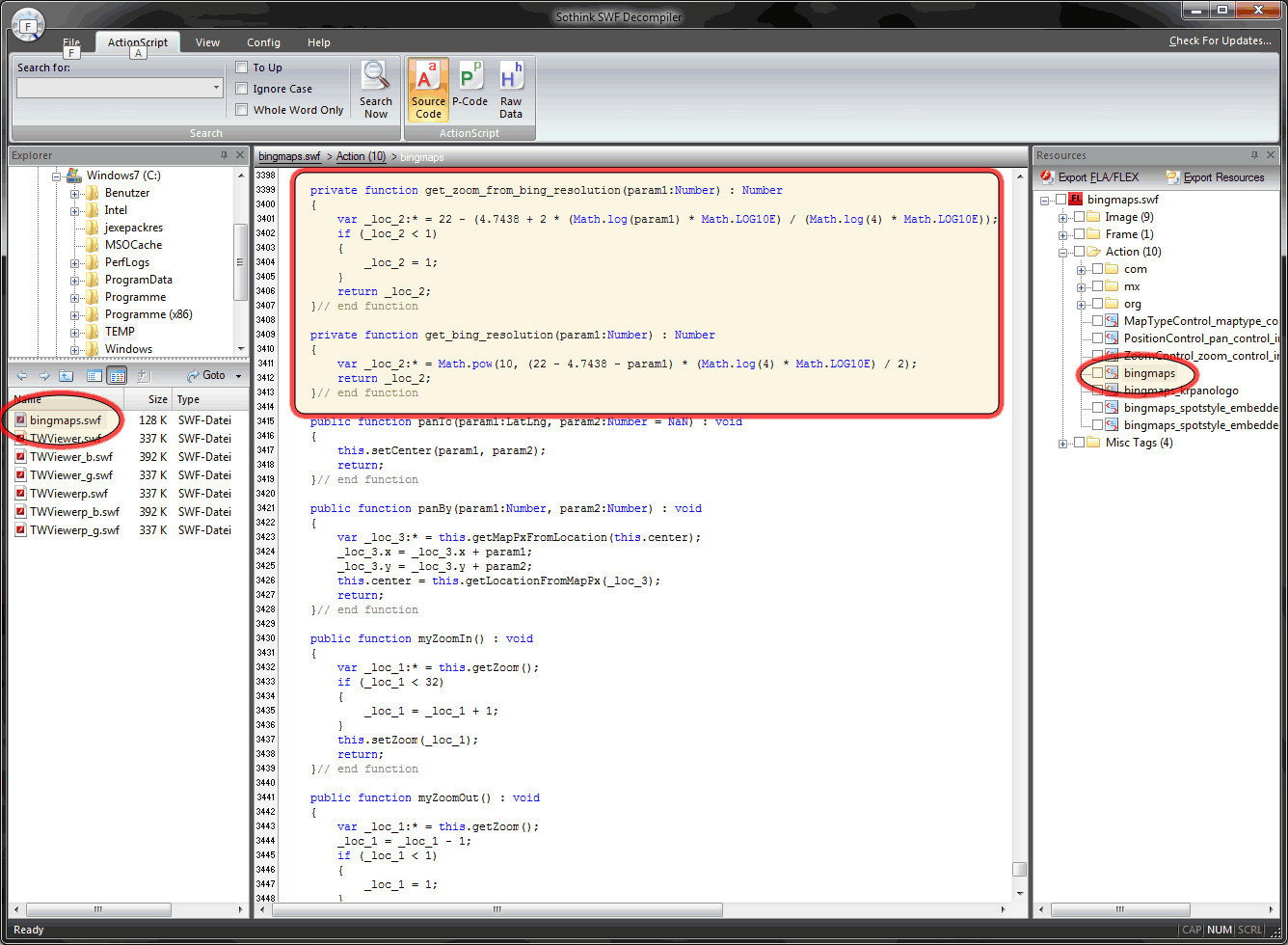
Task: Expand the Frame (1) node
Action: click(1063, 234)
